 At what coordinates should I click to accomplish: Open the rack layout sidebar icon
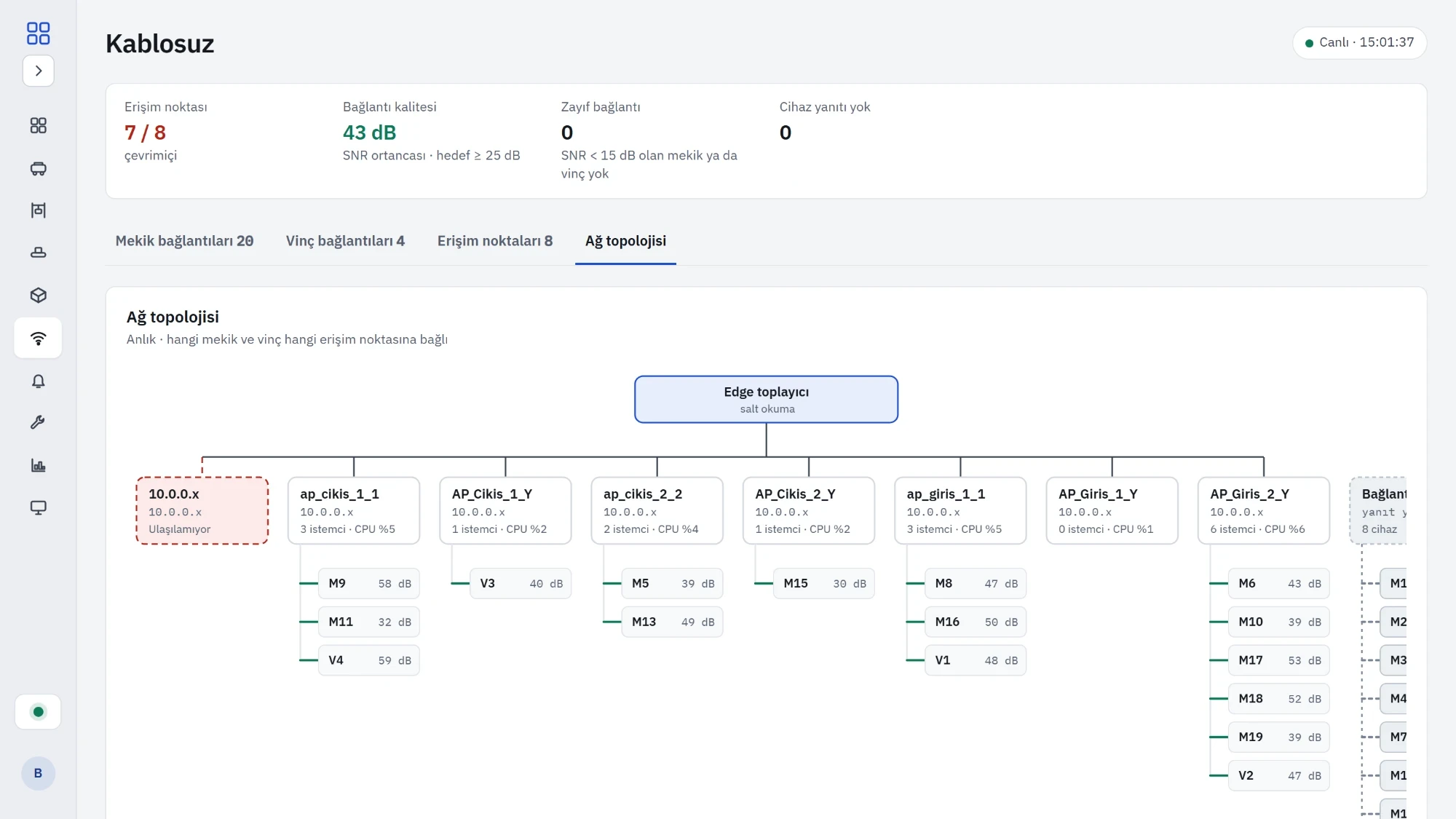[x=39, y=210]
